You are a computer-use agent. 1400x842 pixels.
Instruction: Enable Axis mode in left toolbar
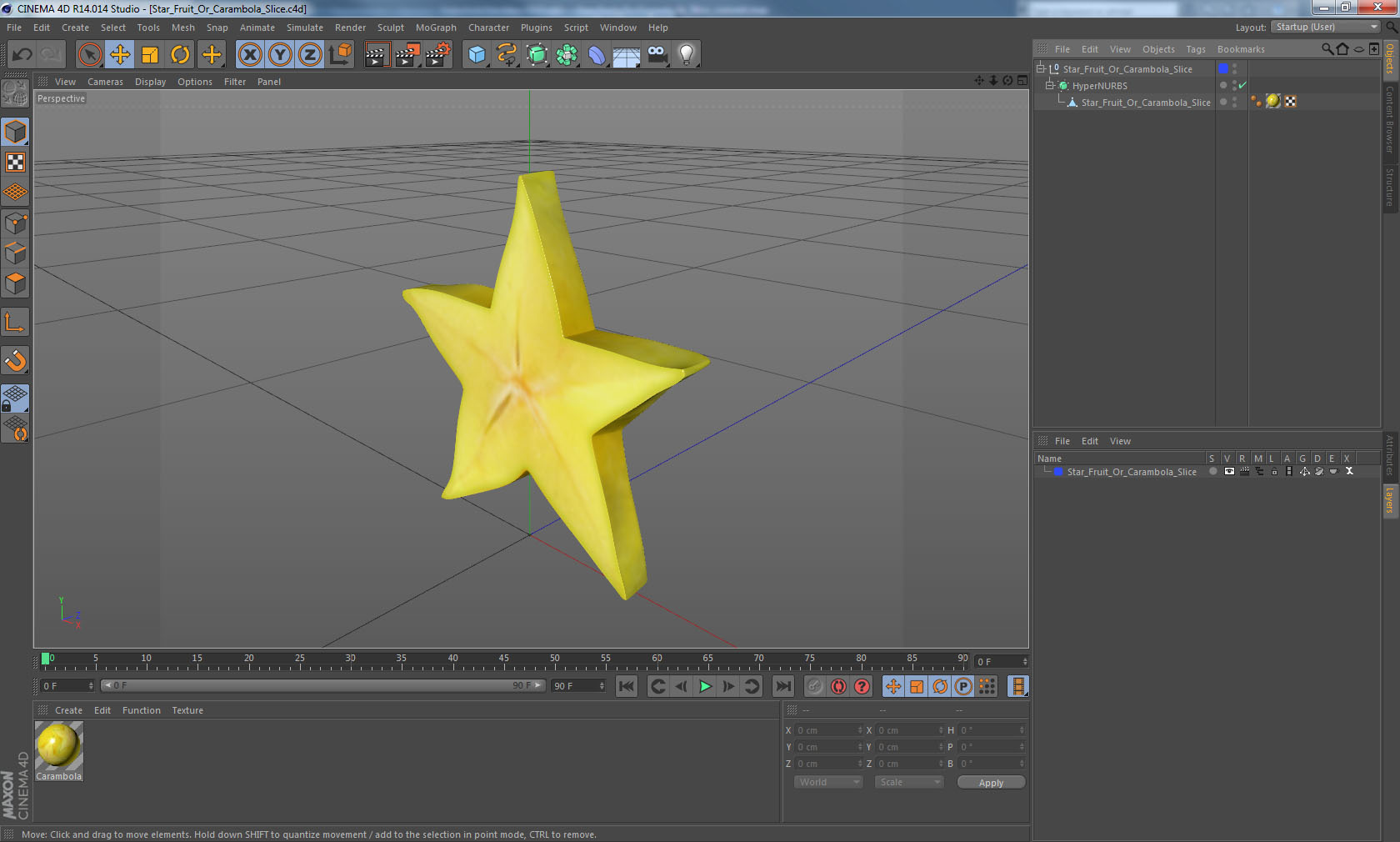pyautogui.click(x=15, y=322)
